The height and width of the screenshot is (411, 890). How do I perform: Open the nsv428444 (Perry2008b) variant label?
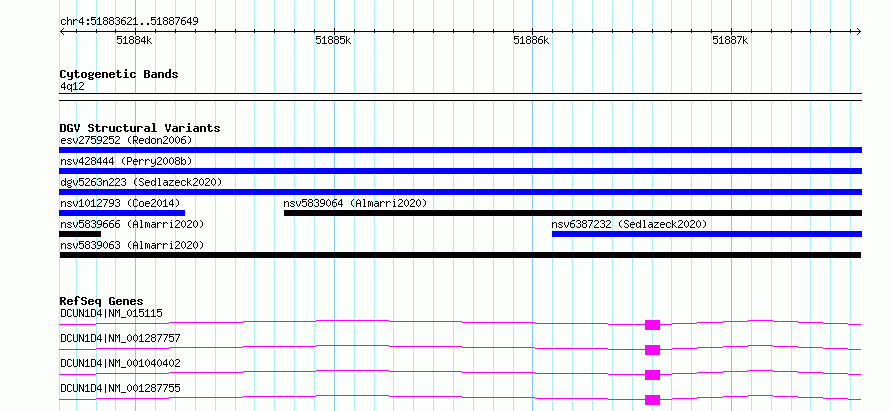click(126, 161)
